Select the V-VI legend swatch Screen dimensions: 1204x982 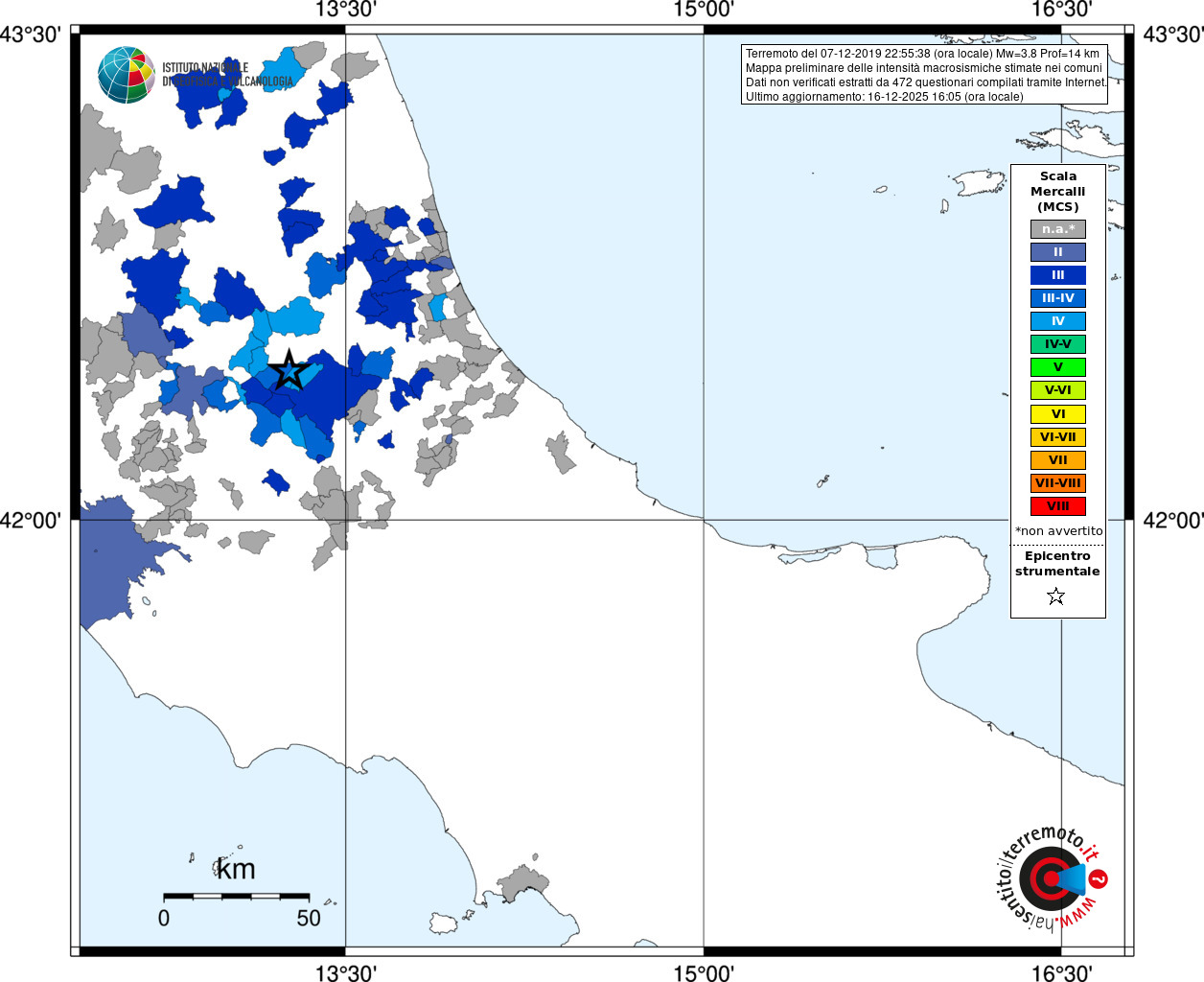(1058, 390)
